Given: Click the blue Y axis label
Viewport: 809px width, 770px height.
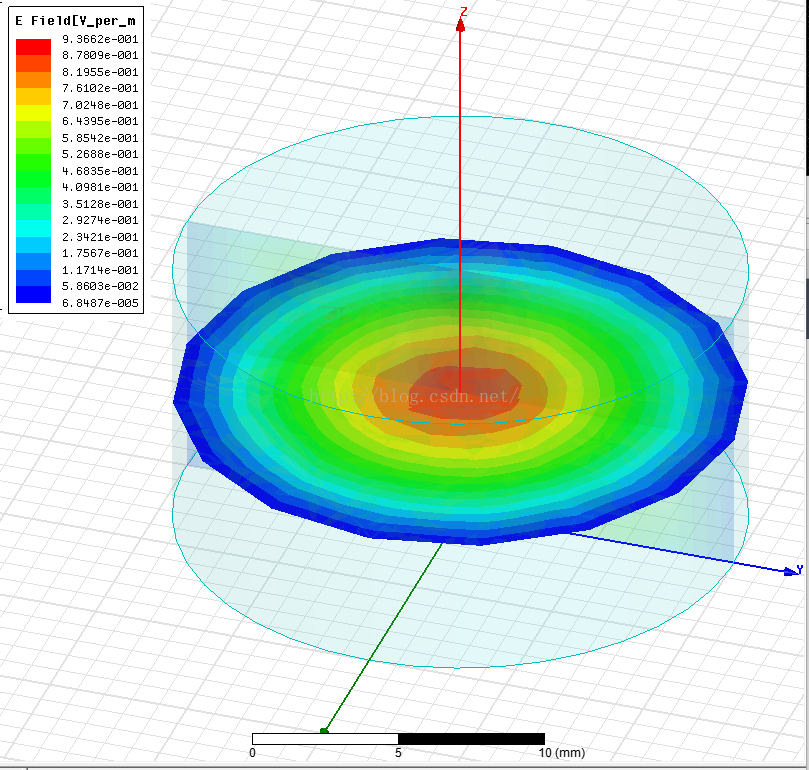Looking at the screenshot, I should pos(800,569).
